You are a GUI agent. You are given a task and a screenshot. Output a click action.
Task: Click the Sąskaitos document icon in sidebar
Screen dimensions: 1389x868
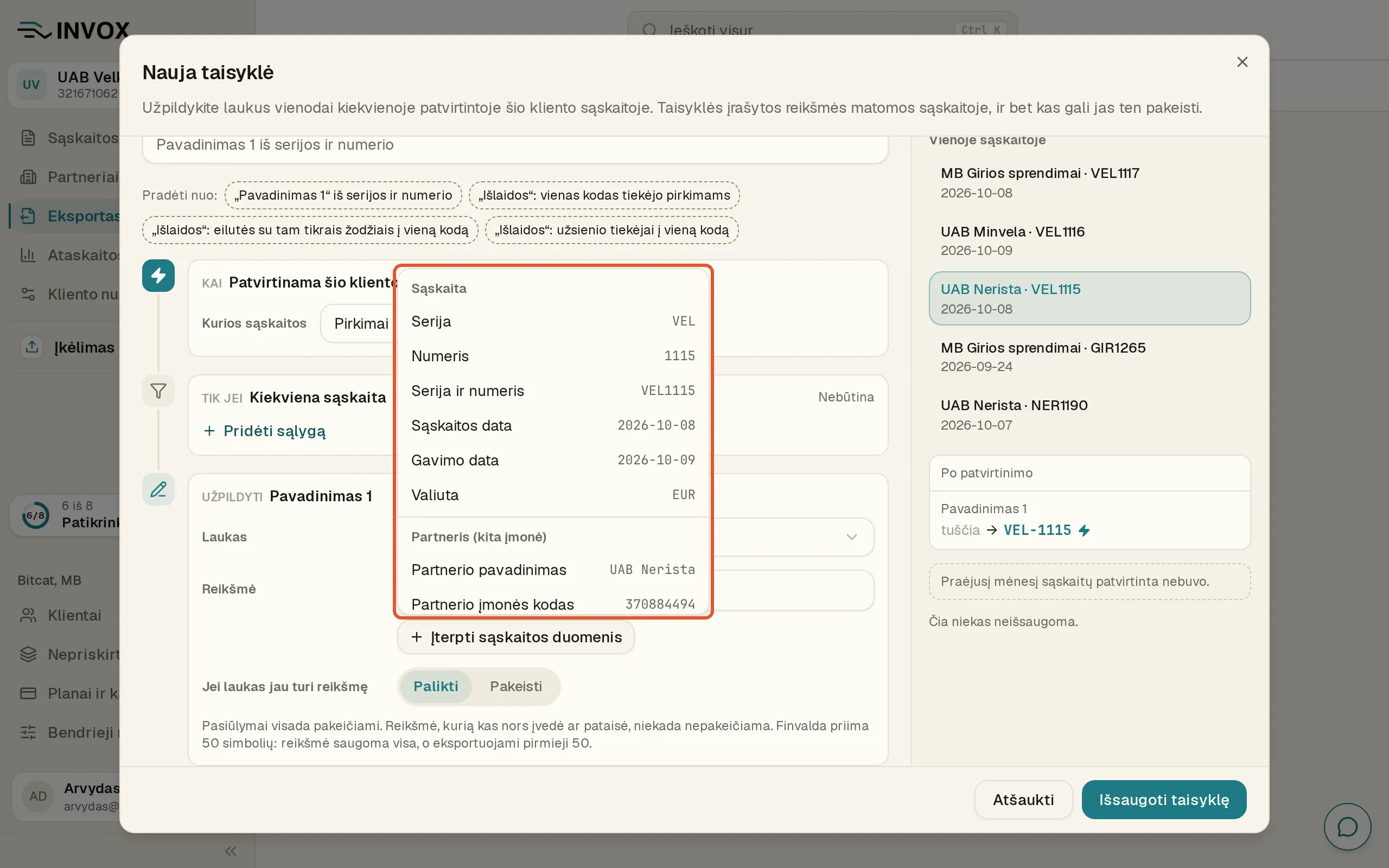point(28,138)
